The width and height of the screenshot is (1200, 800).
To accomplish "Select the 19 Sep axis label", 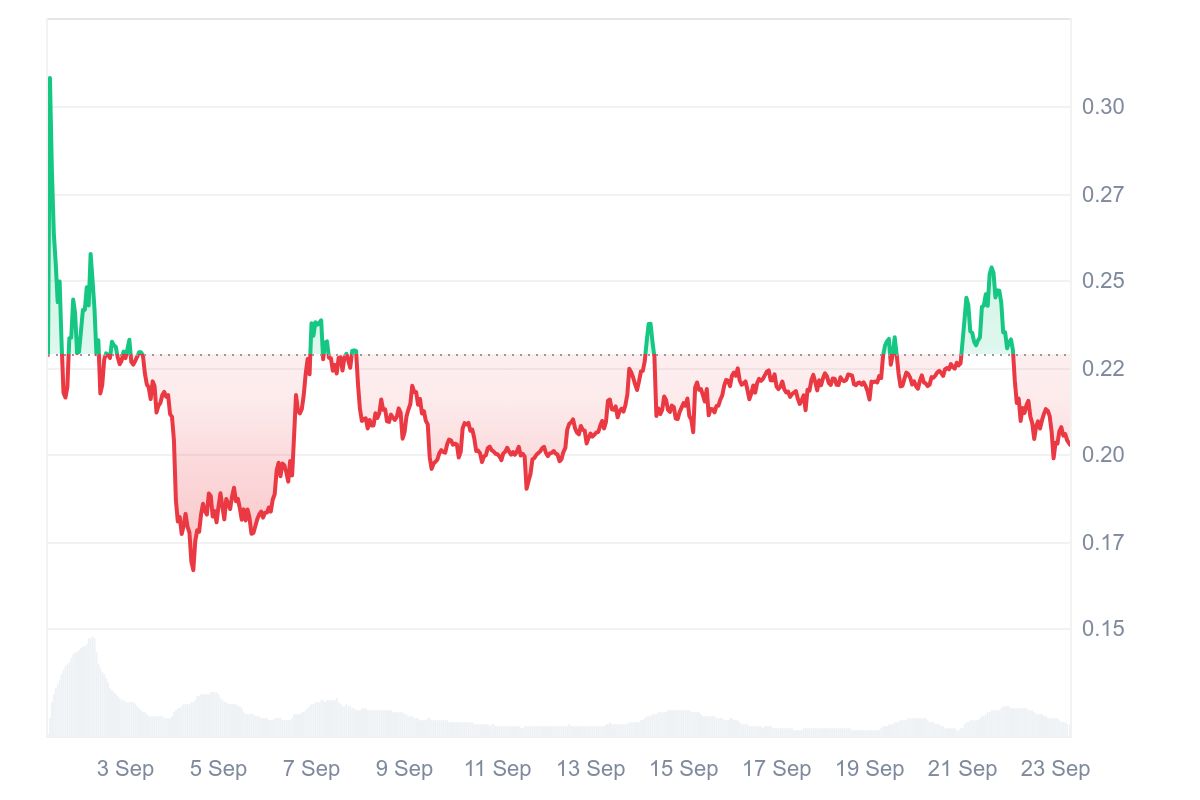I will coord(870,769).
